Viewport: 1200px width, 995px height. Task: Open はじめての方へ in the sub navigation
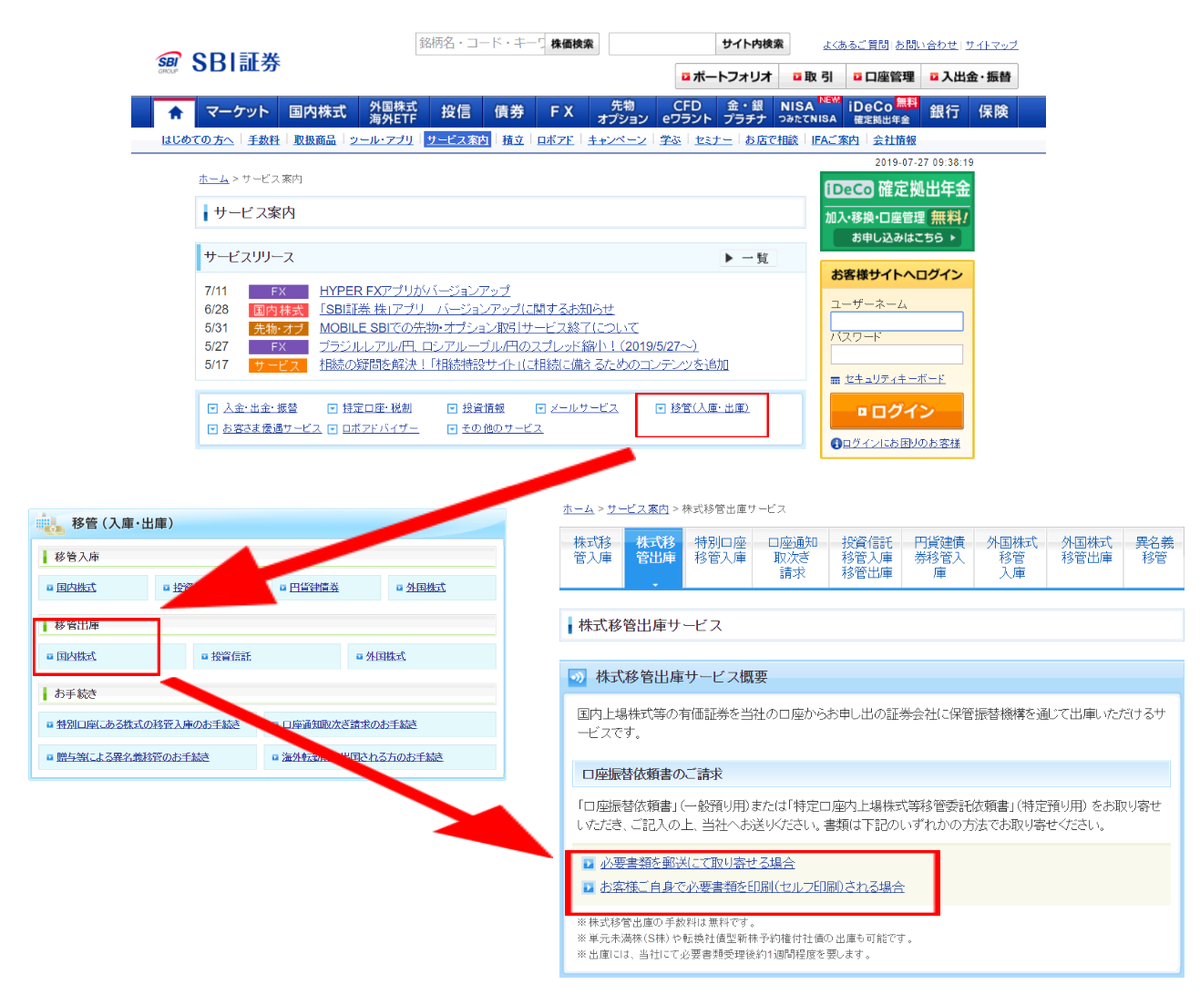(198, 141)
